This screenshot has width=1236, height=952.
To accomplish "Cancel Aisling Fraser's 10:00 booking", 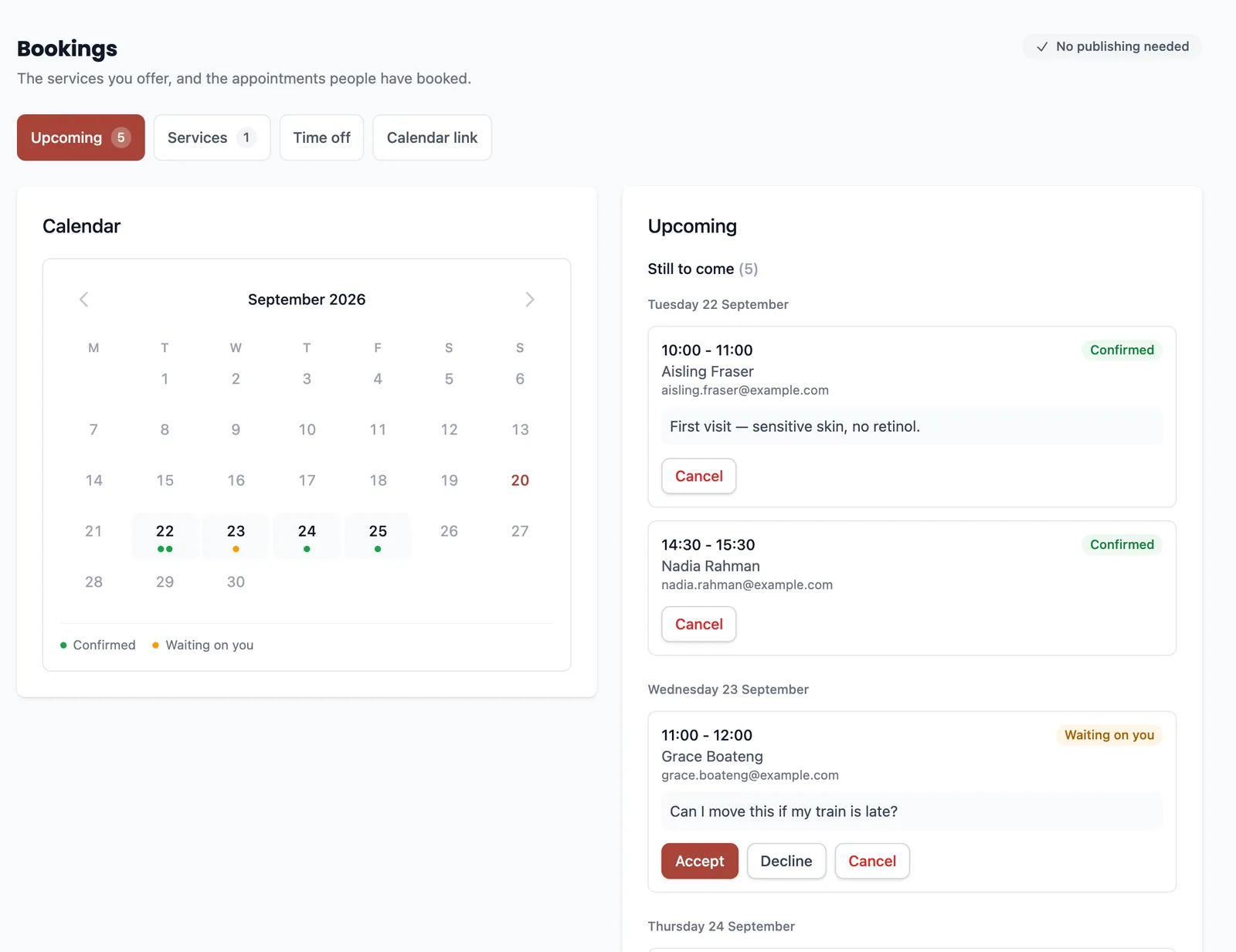I will 699,476.
